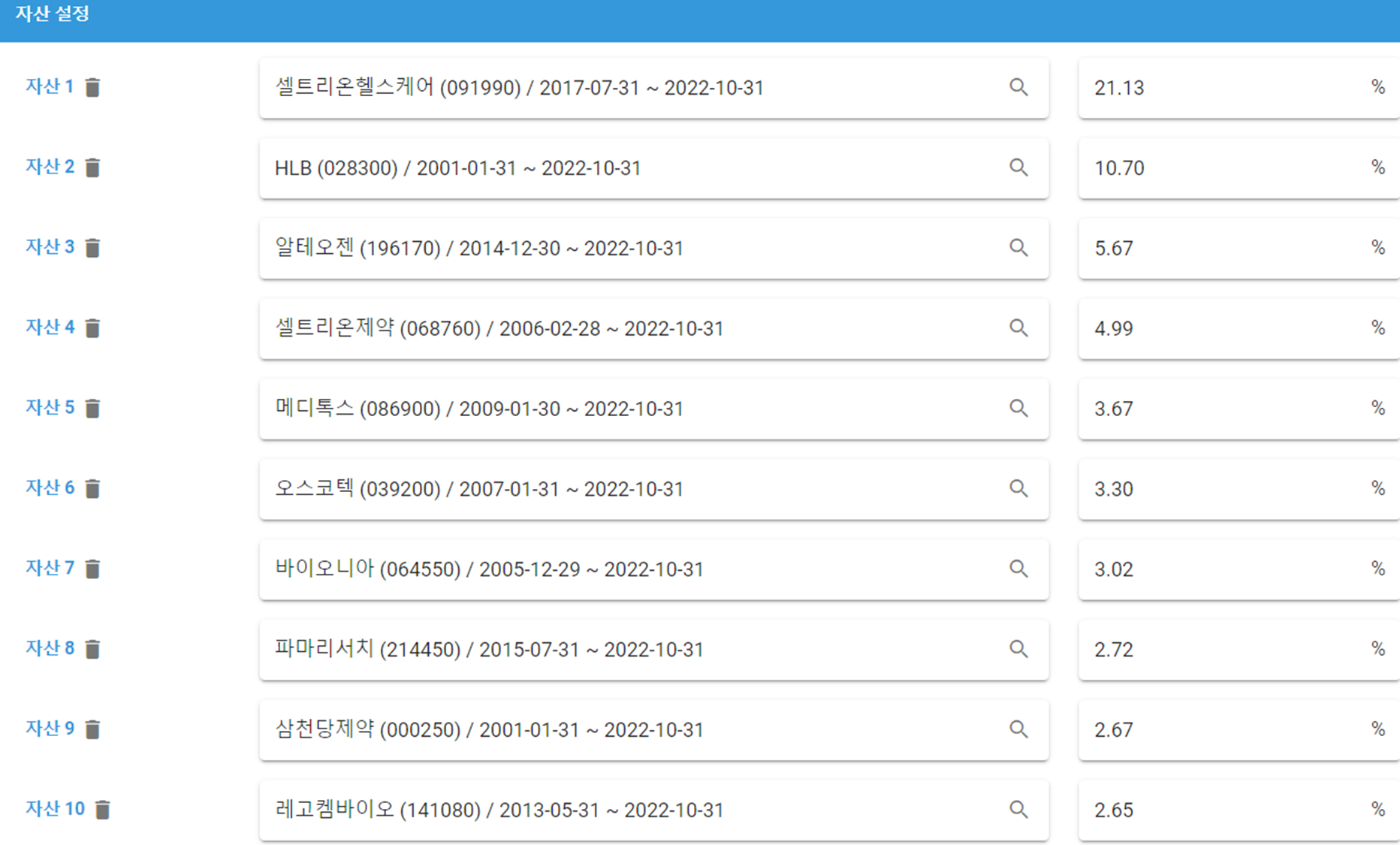This screenshot has height=845, width=1400.
Task: Open search in the HLB asset field
Action: 1018,167
